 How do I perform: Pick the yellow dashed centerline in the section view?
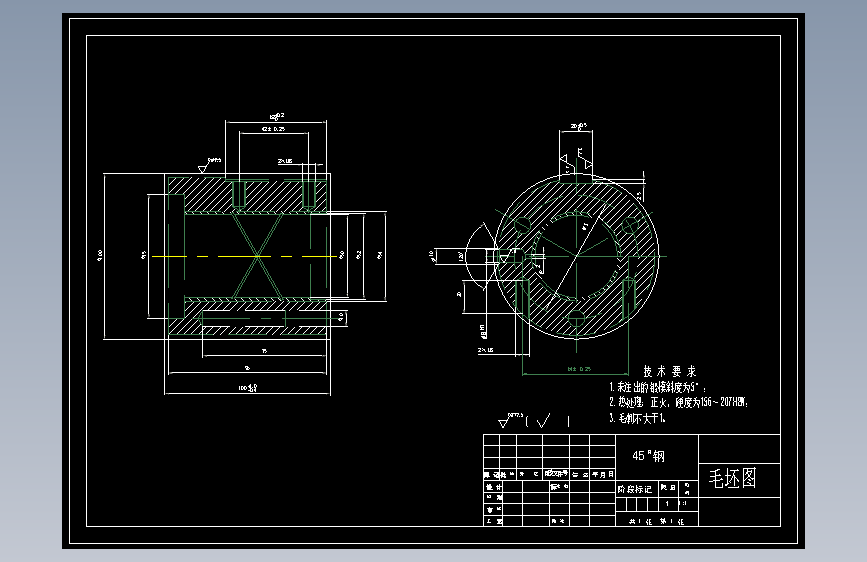click(x=244, y=256)
